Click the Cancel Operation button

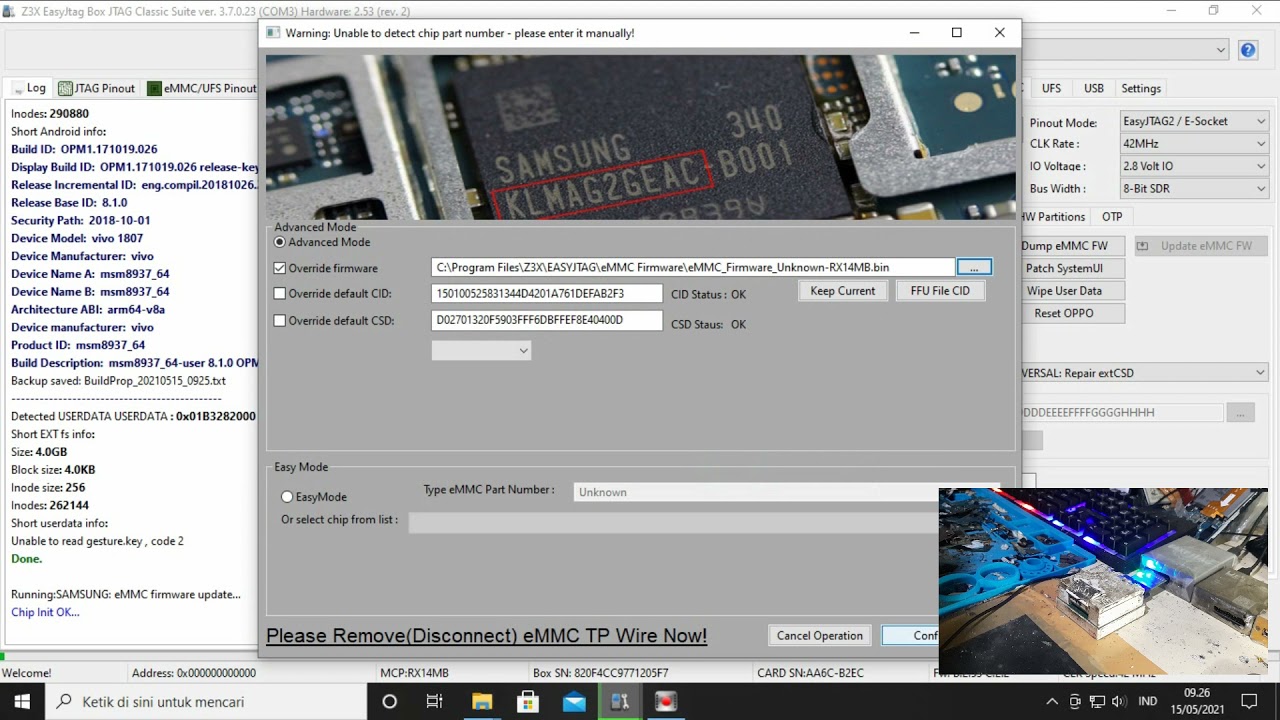click(x=820, y=636)
